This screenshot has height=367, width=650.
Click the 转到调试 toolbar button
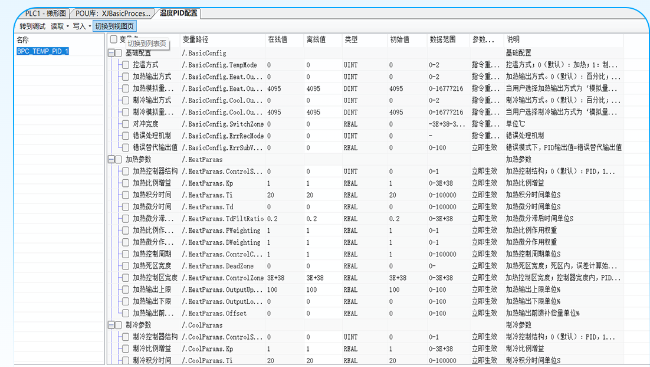[x=32, y=26]
